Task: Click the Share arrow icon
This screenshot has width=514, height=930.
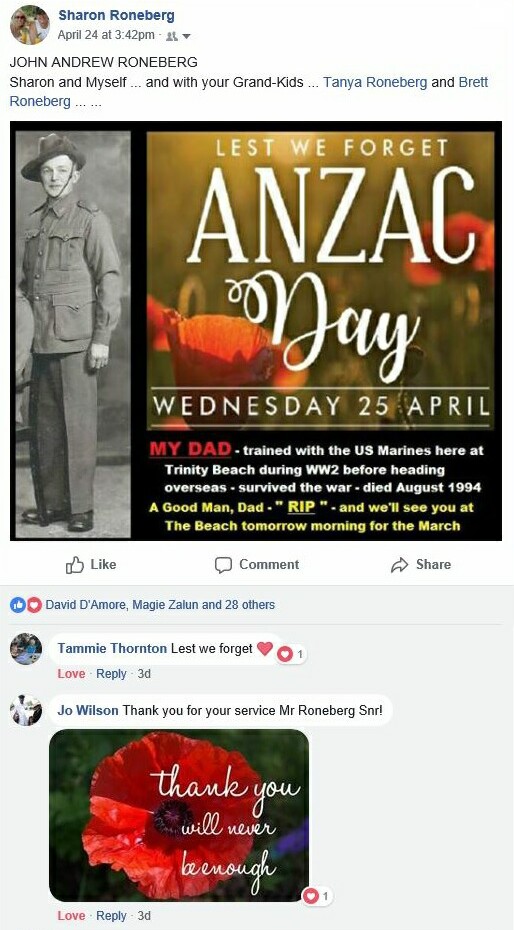Action: (400, 565)
